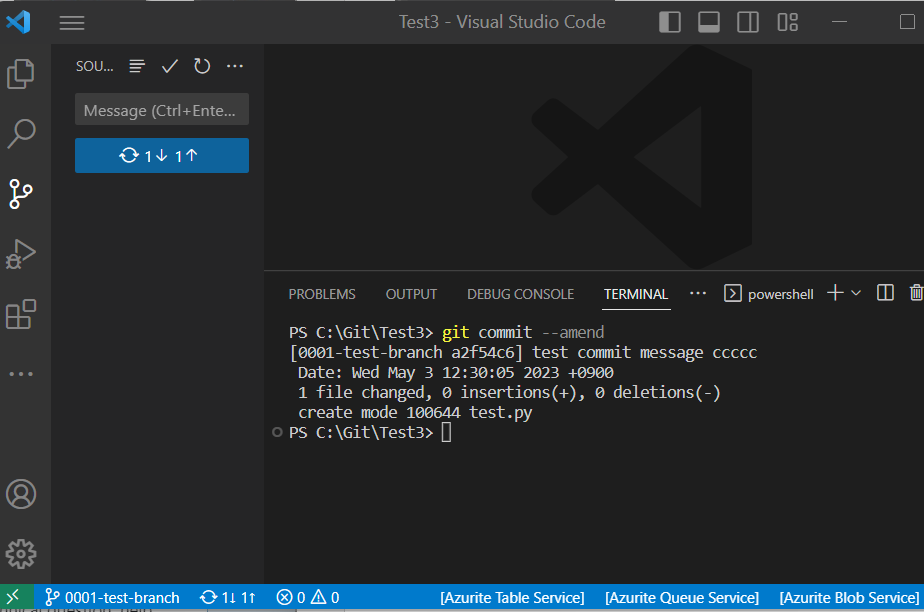View source control as tree or list
Viewport: 924px width, 612px height.
point(137,66)
